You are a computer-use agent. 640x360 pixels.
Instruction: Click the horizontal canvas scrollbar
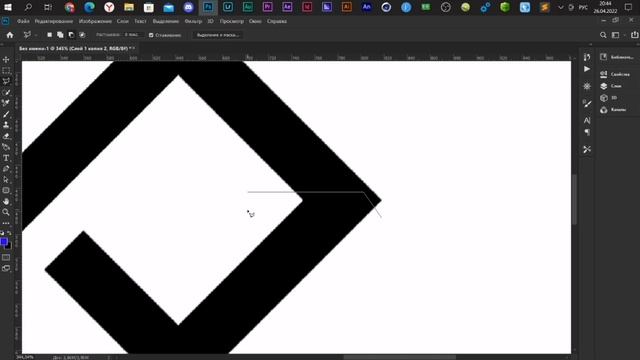399,357
